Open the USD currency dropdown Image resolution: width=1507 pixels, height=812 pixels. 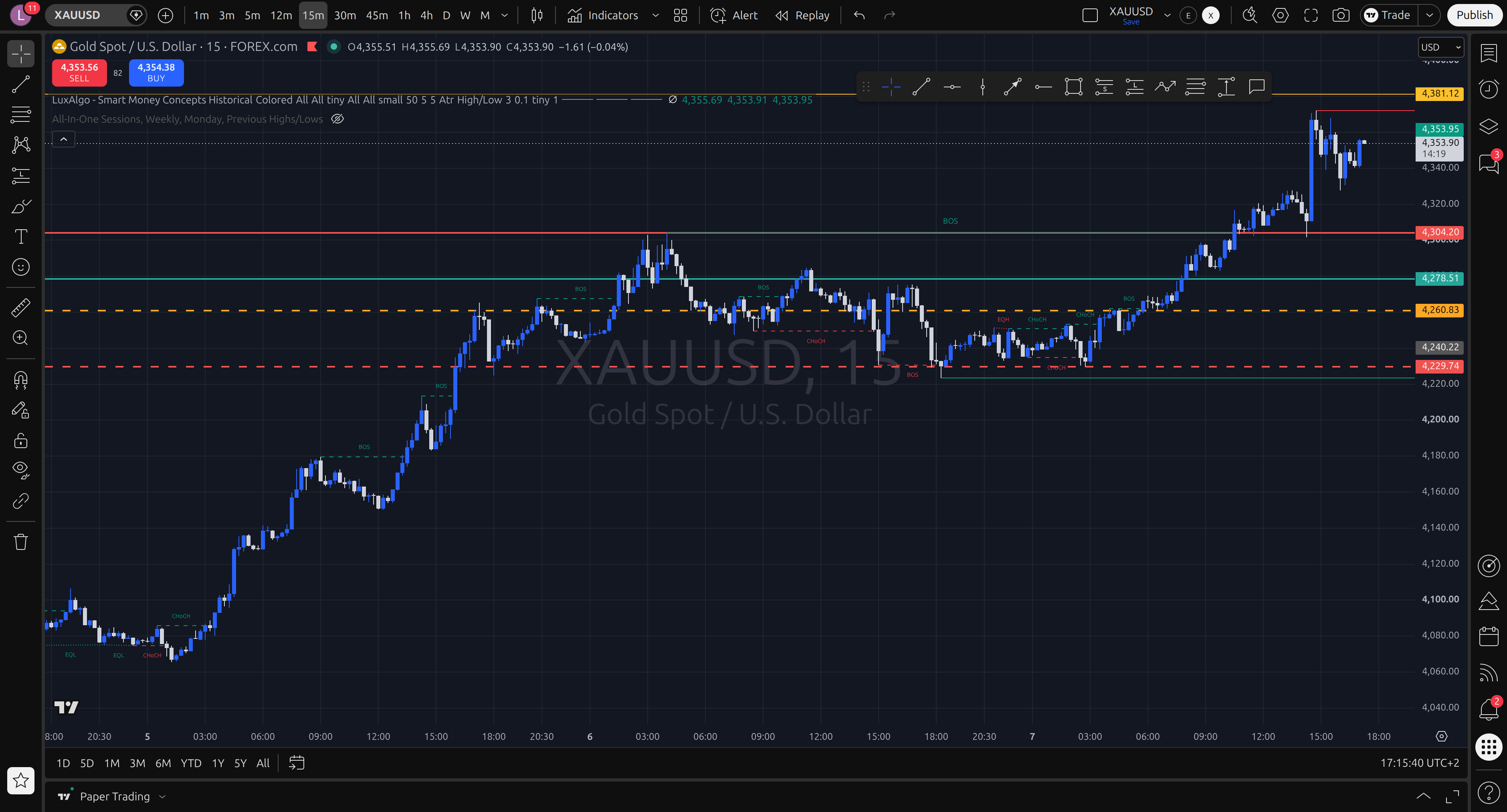tap(1441, 47)
